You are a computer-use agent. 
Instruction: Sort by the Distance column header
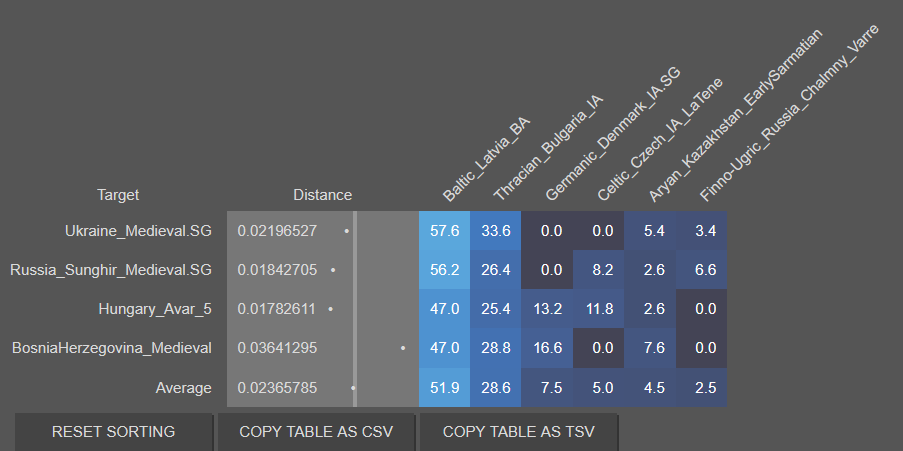322,195
